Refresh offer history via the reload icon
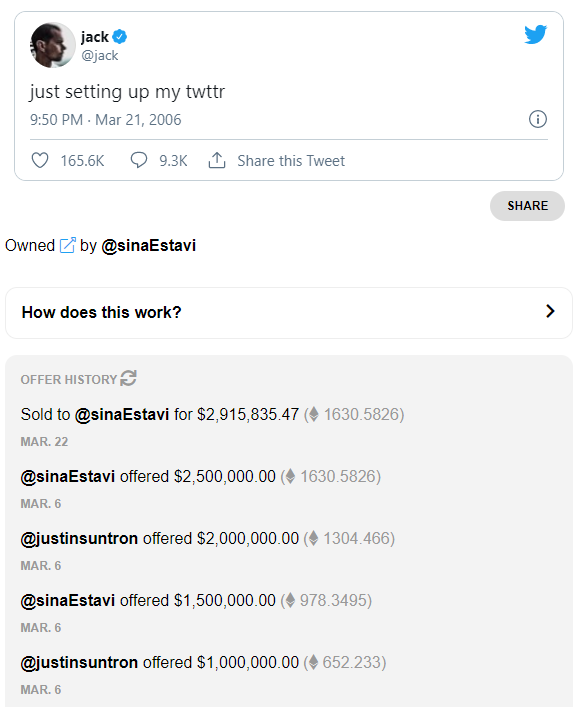This screenshot has height=707, width=581. [128, 378]
